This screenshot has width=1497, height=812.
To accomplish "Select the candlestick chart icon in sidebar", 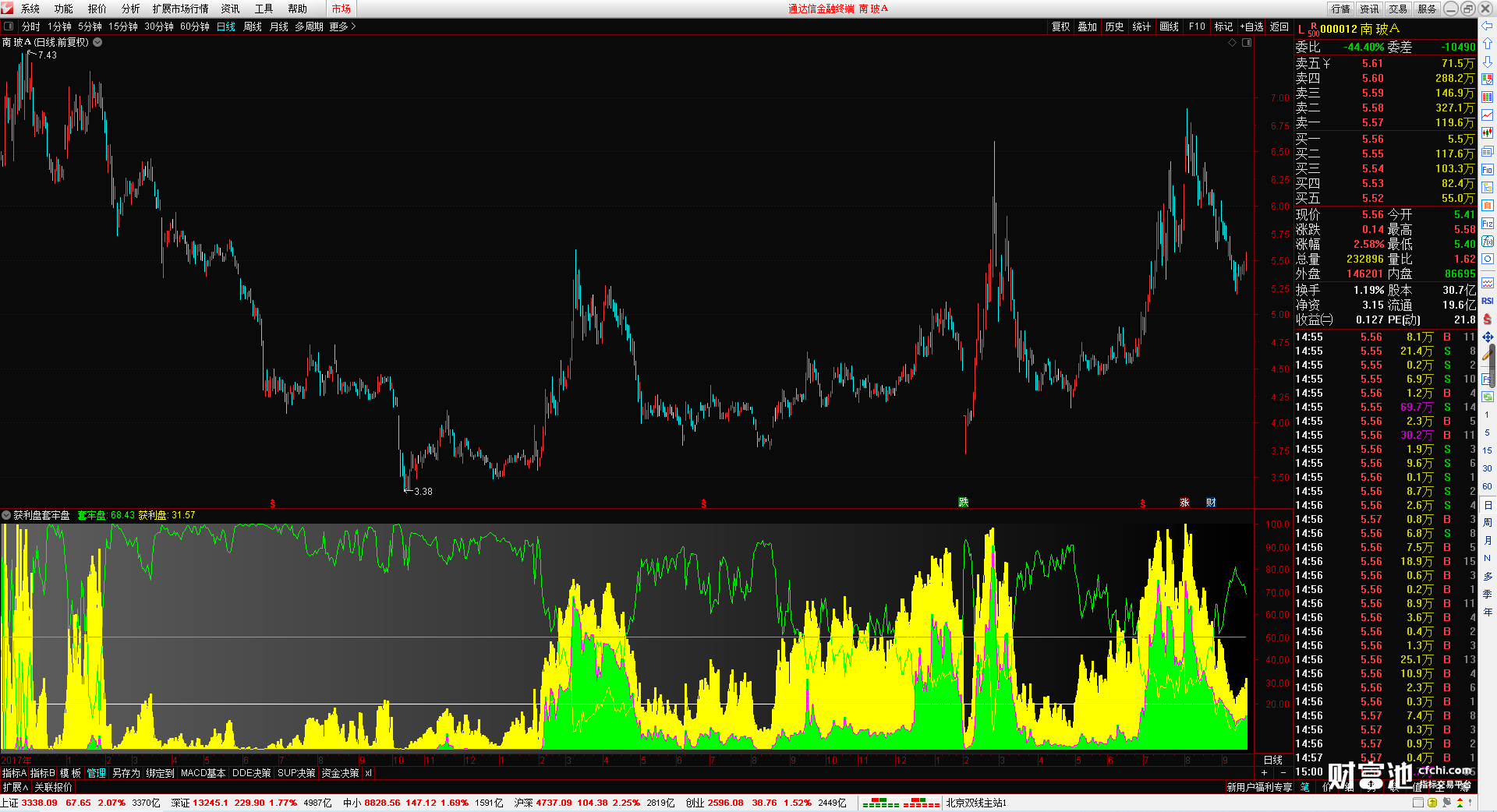I will click(x=1488, y=132).
